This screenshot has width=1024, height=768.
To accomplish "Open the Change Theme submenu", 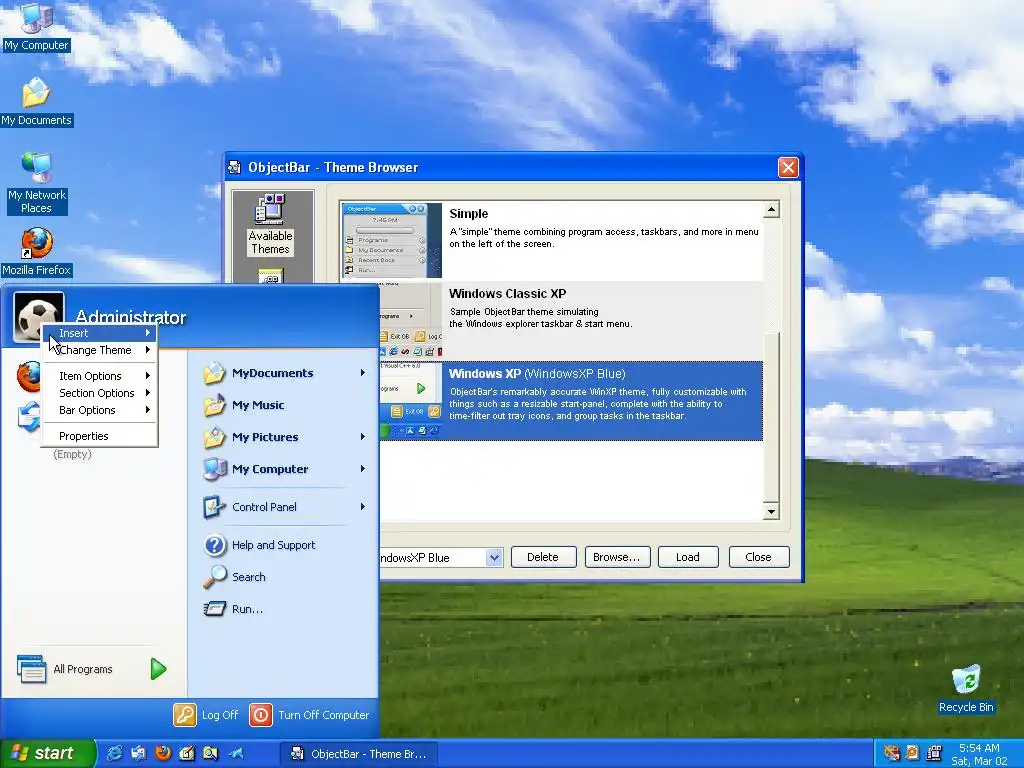I will (100, 350).
